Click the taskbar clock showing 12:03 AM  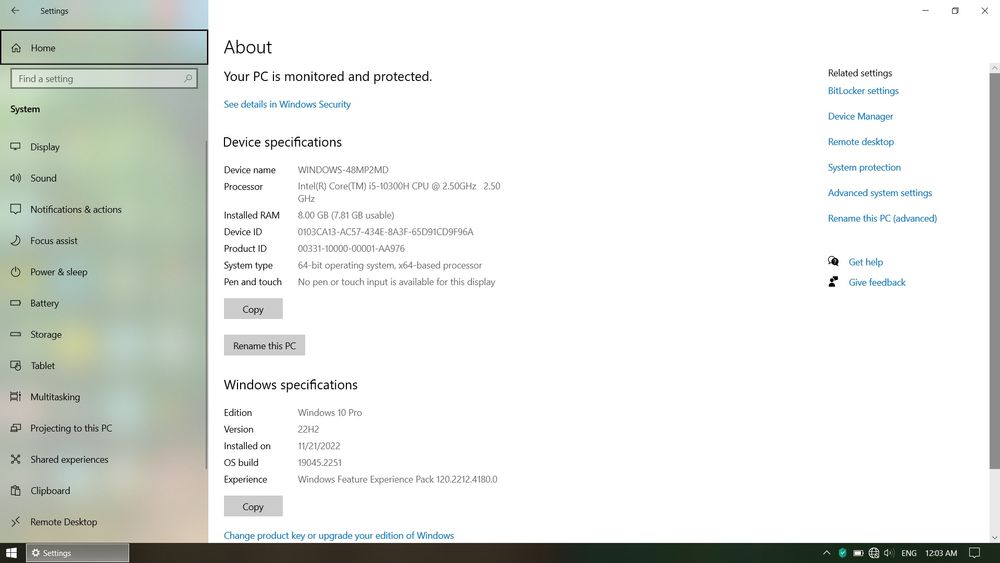pos(941,553)
